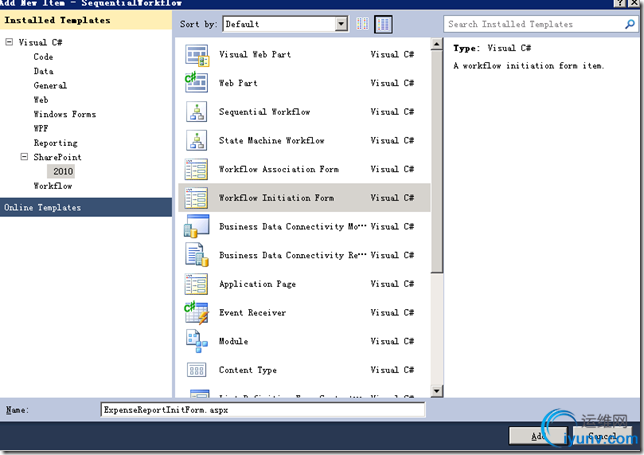
Task: Select the 2010 SharePoint node
Action: coord(63,171)
